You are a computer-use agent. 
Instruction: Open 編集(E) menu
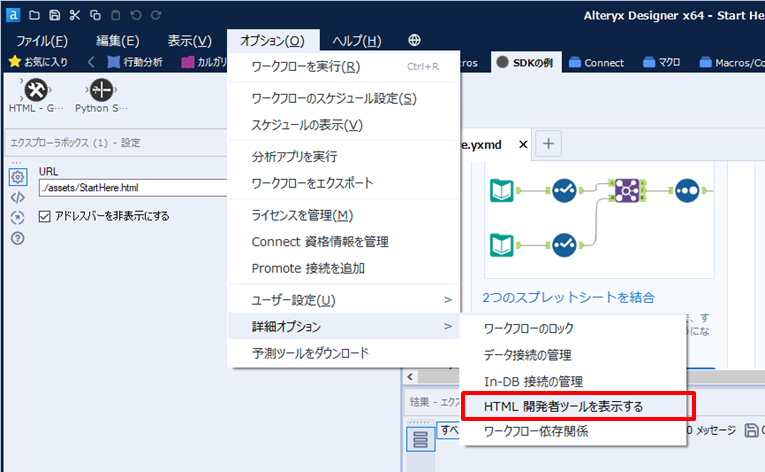(118, 41)
